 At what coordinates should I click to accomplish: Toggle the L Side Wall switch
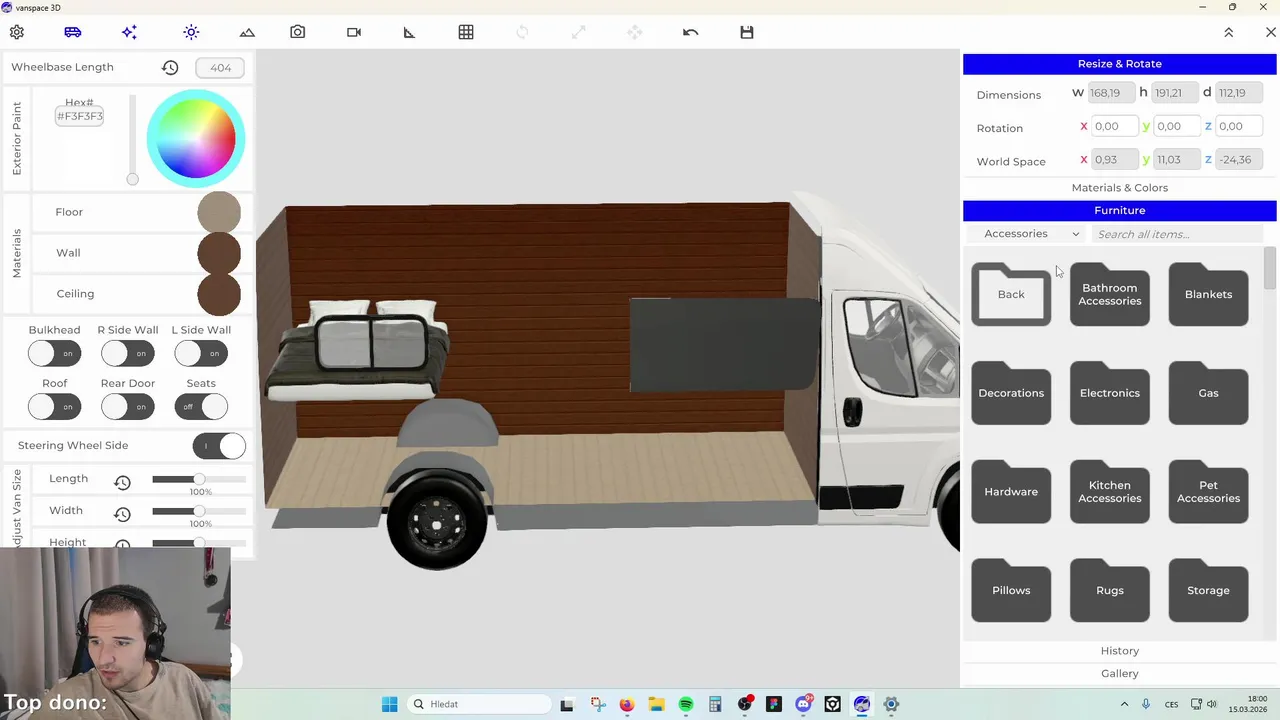point(201,353)
